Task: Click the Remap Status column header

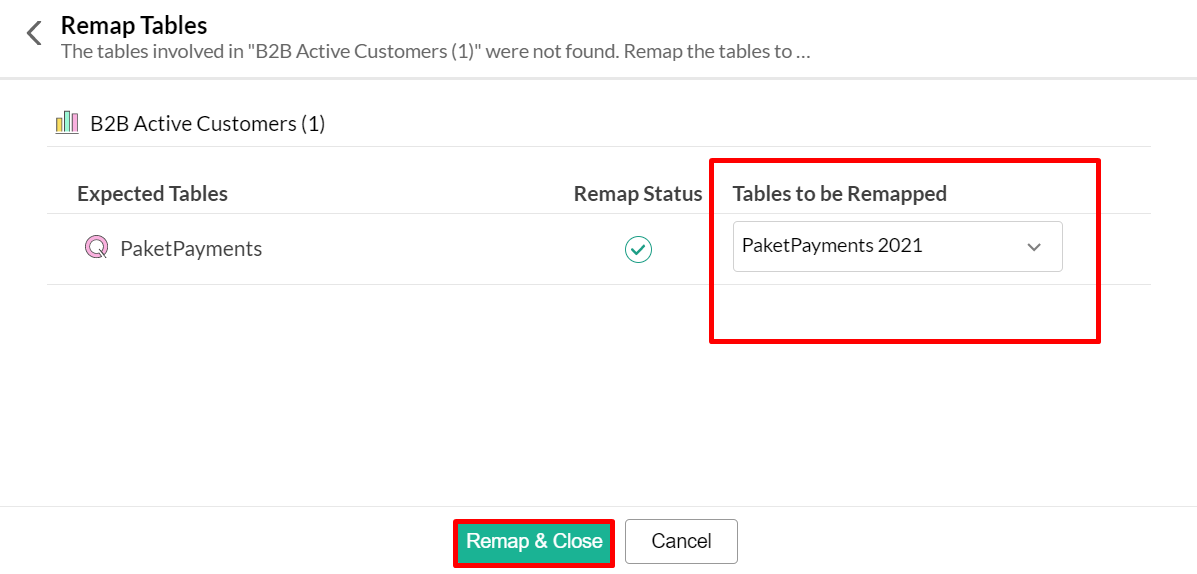Action: [638, 194]
